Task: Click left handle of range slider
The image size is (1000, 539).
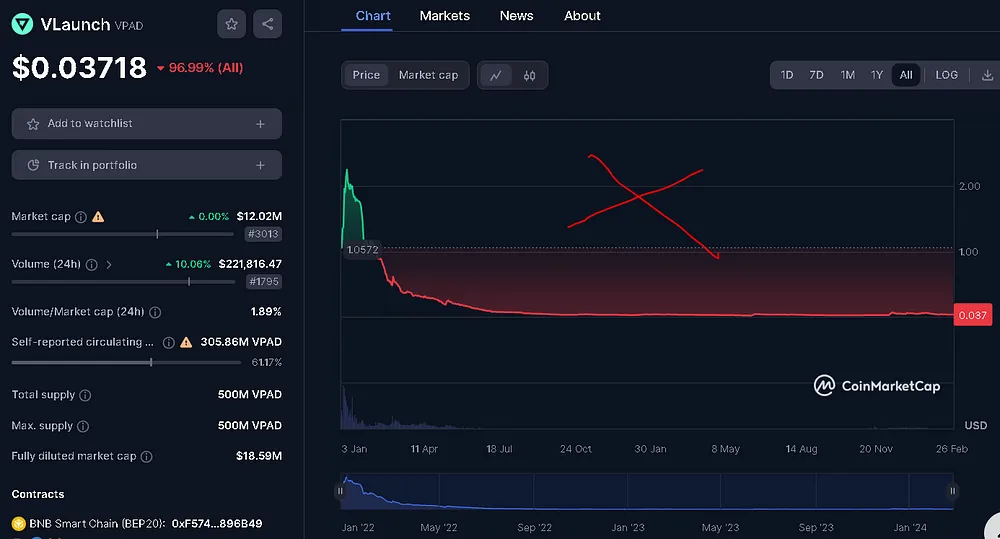Action: [x=340, y=491]
